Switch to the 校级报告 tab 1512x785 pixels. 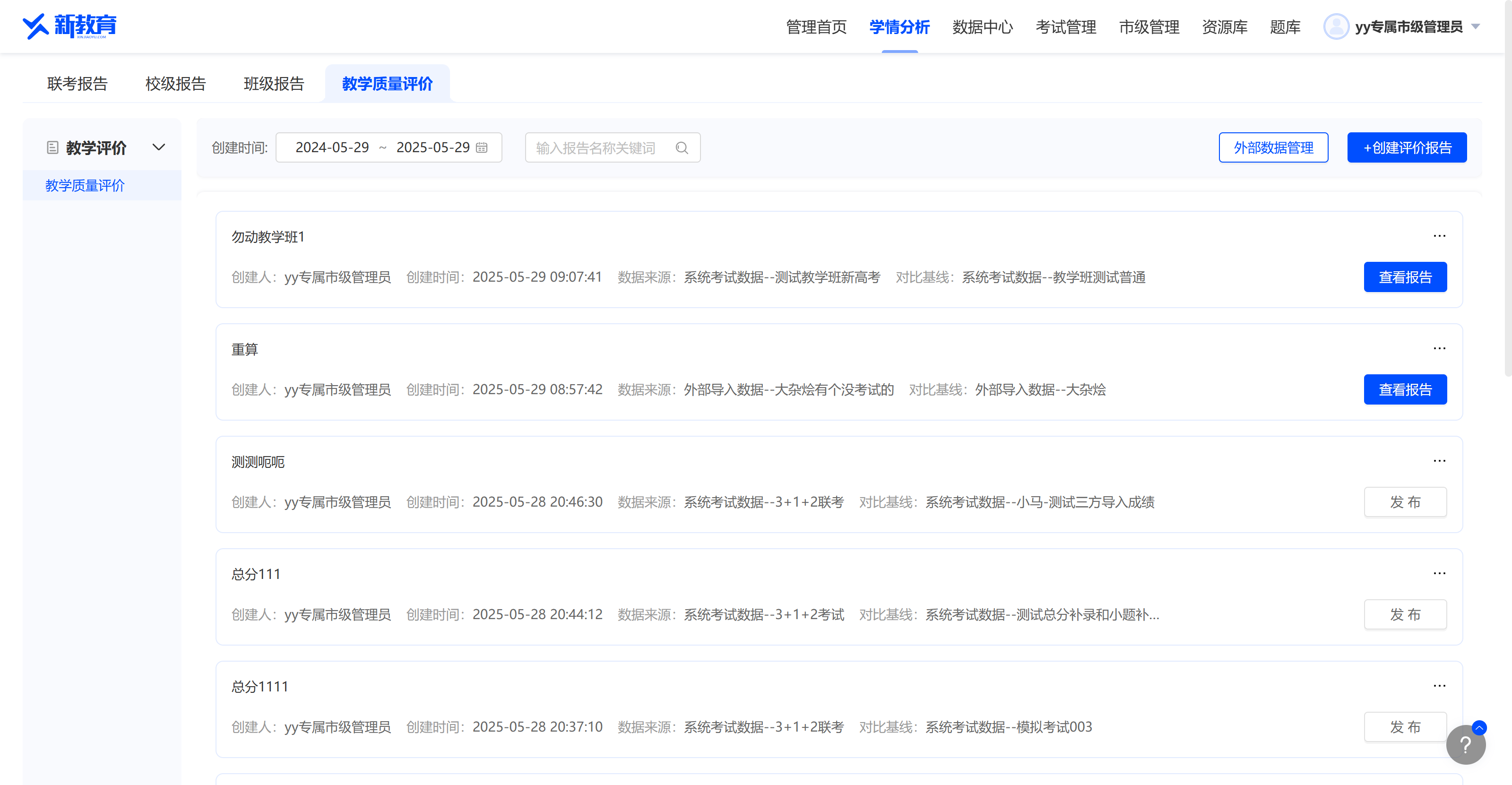(x=175, y=84)
